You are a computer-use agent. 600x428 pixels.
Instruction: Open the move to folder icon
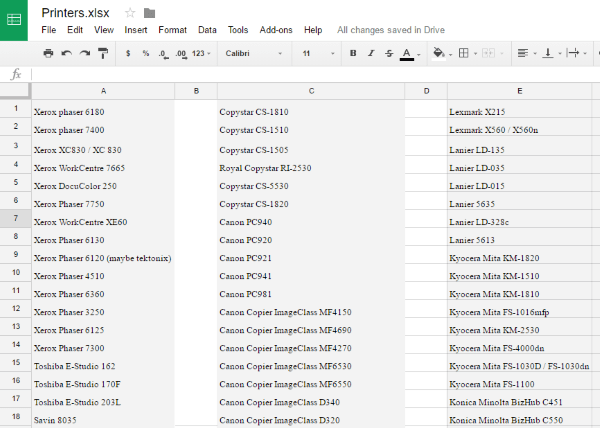click(x=149, y=13)
